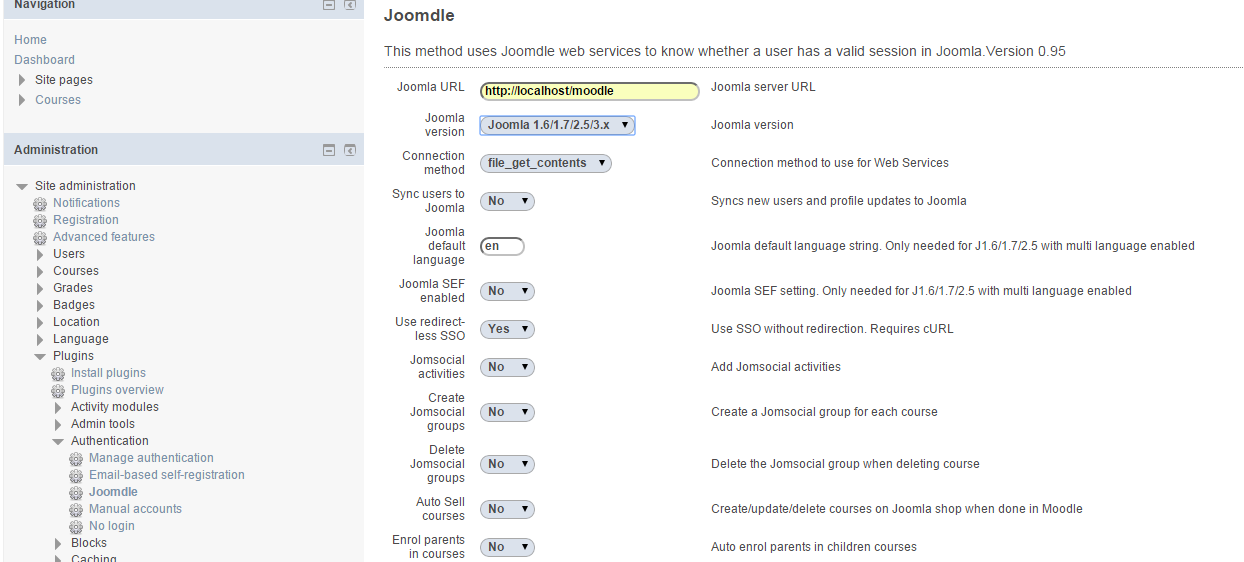Expand the Site pages tree node
1244x562 pixels.
point(23,80)
